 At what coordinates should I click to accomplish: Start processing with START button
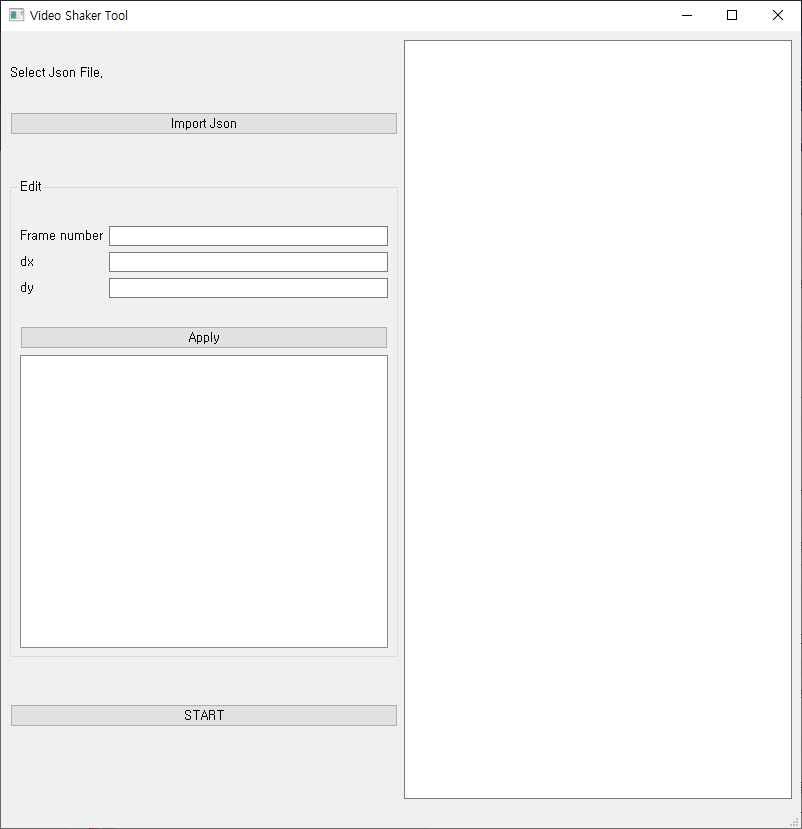(x=204, y=715)
